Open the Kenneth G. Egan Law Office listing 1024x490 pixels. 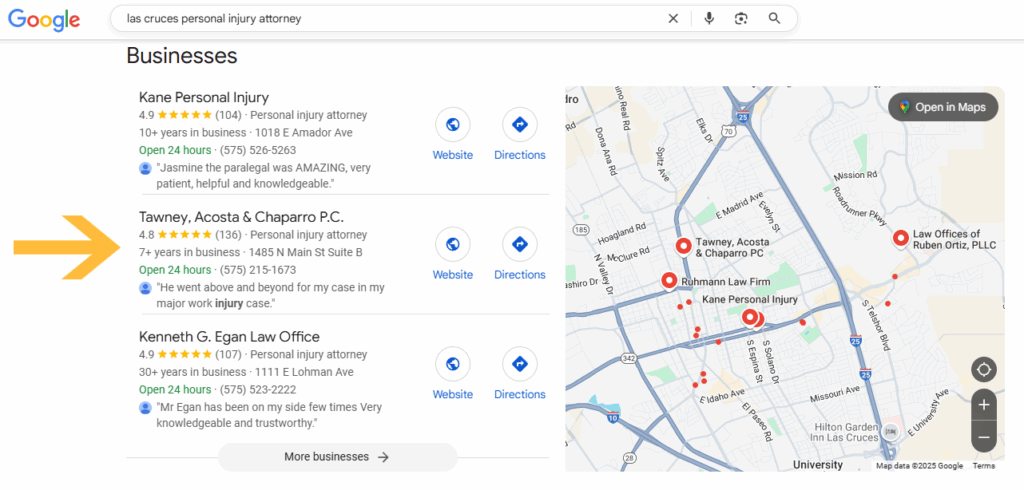229,336
